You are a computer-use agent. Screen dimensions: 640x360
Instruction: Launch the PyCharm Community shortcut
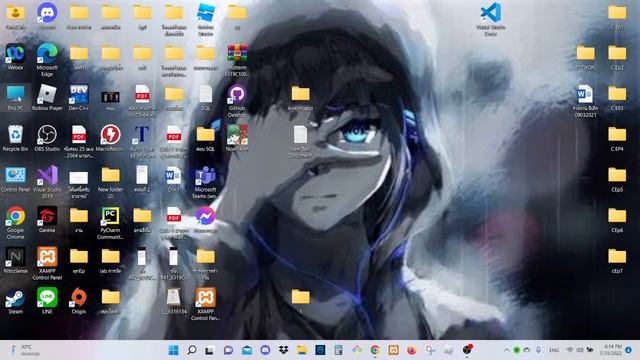110,223
